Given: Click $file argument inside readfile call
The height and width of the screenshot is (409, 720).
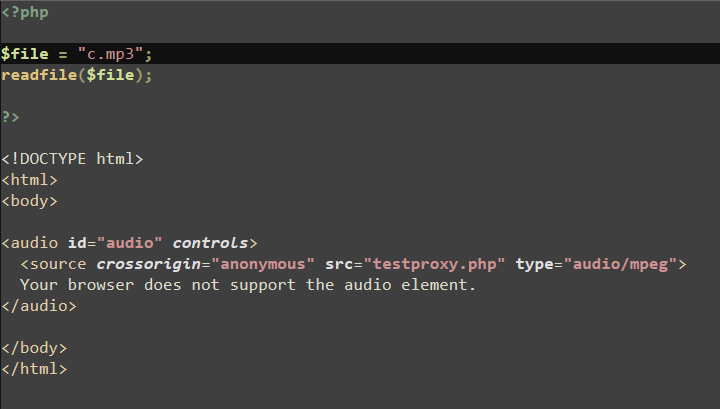Looking at the screenshot, I should click(110, 75).
